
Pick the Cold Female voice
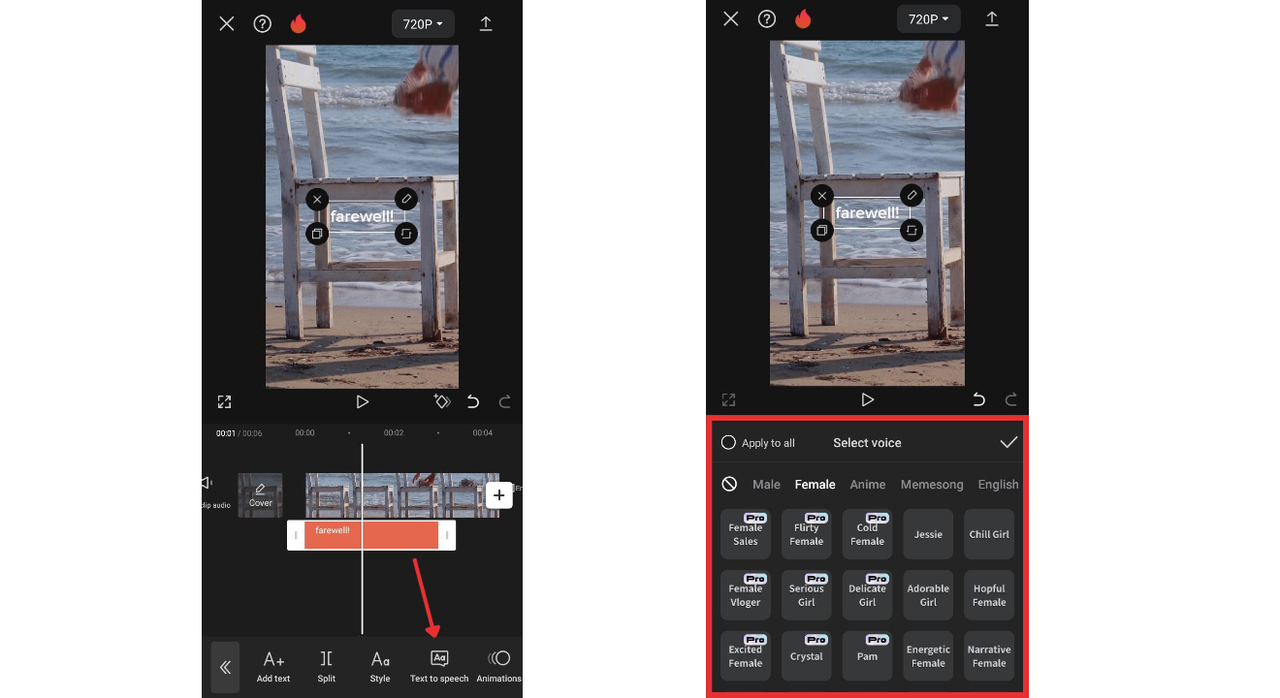[867, 534]
